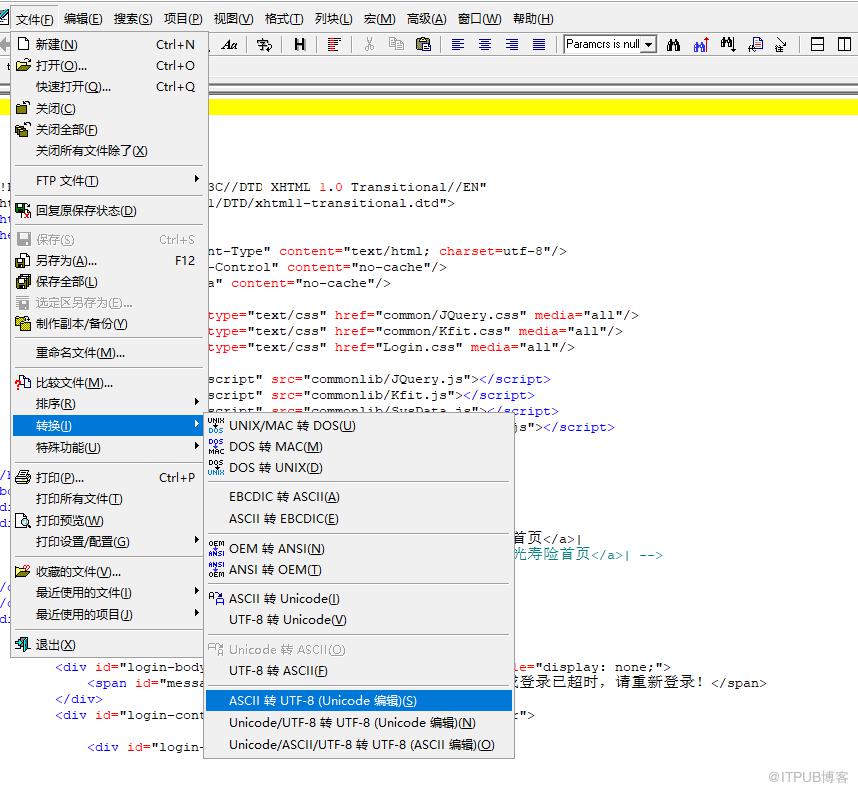Viewport: 858px width, 792px height.
Task: Select 比较文件(M)... menu entry
Action: tap(108, 383)
